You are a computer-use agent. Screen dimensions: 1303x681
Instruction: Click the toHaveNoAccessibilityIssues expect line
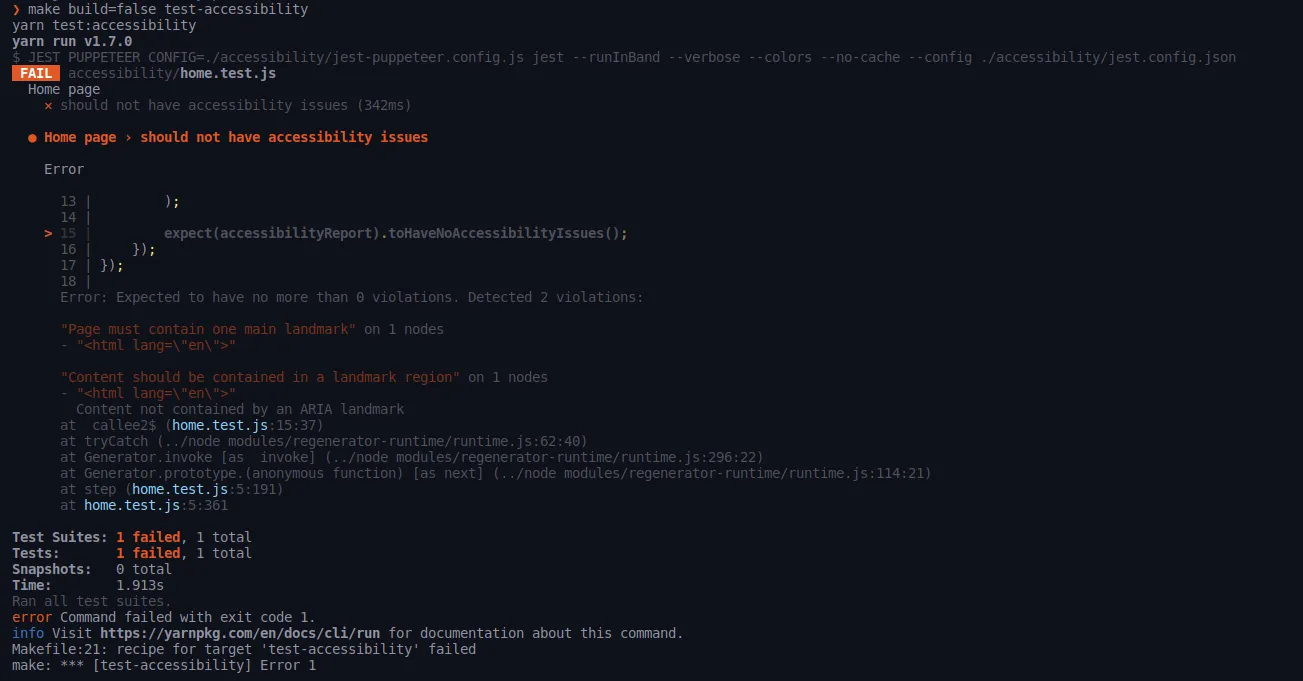396,234
